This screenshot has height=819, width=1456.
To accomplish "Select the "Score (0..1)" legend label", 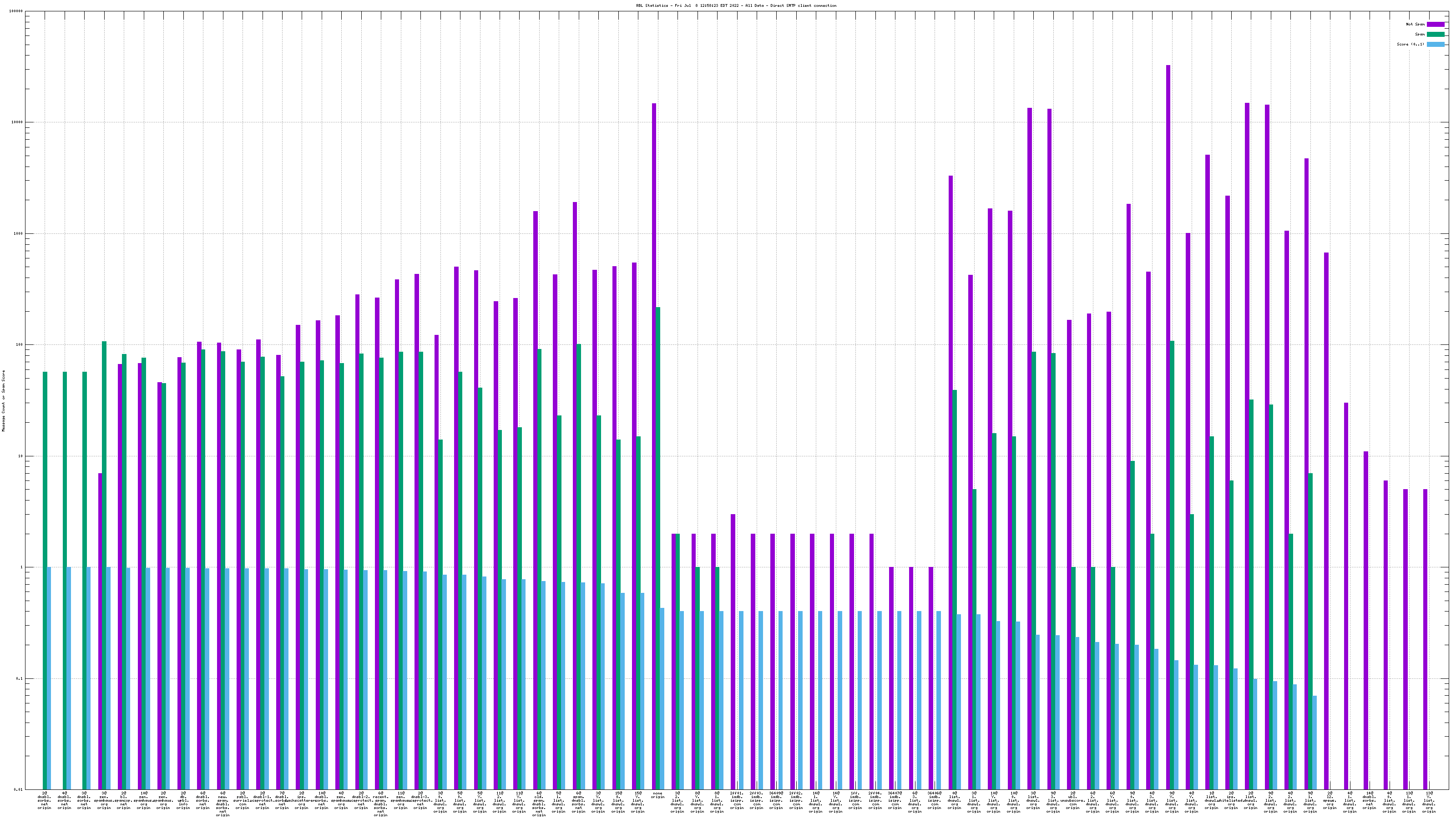I will [1410, 44].
